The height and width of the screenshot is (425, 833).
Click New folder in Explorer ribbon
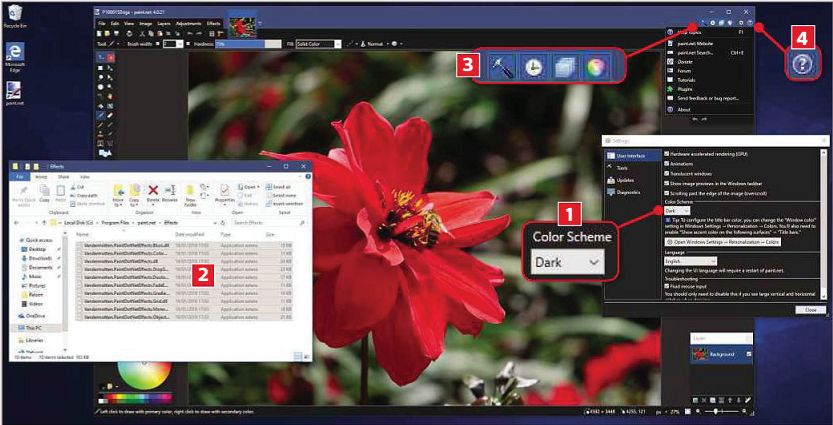(190, 194)
